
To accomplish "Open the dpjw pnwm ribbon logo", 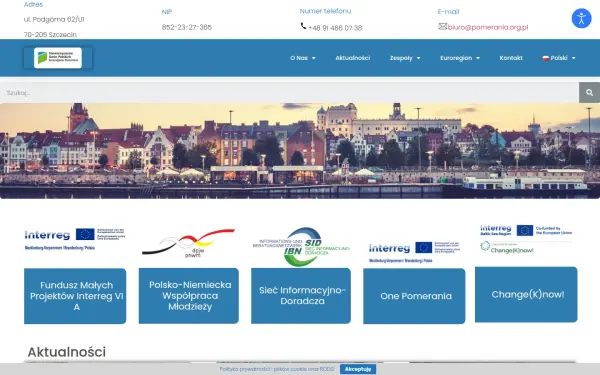I will [188, 243].
